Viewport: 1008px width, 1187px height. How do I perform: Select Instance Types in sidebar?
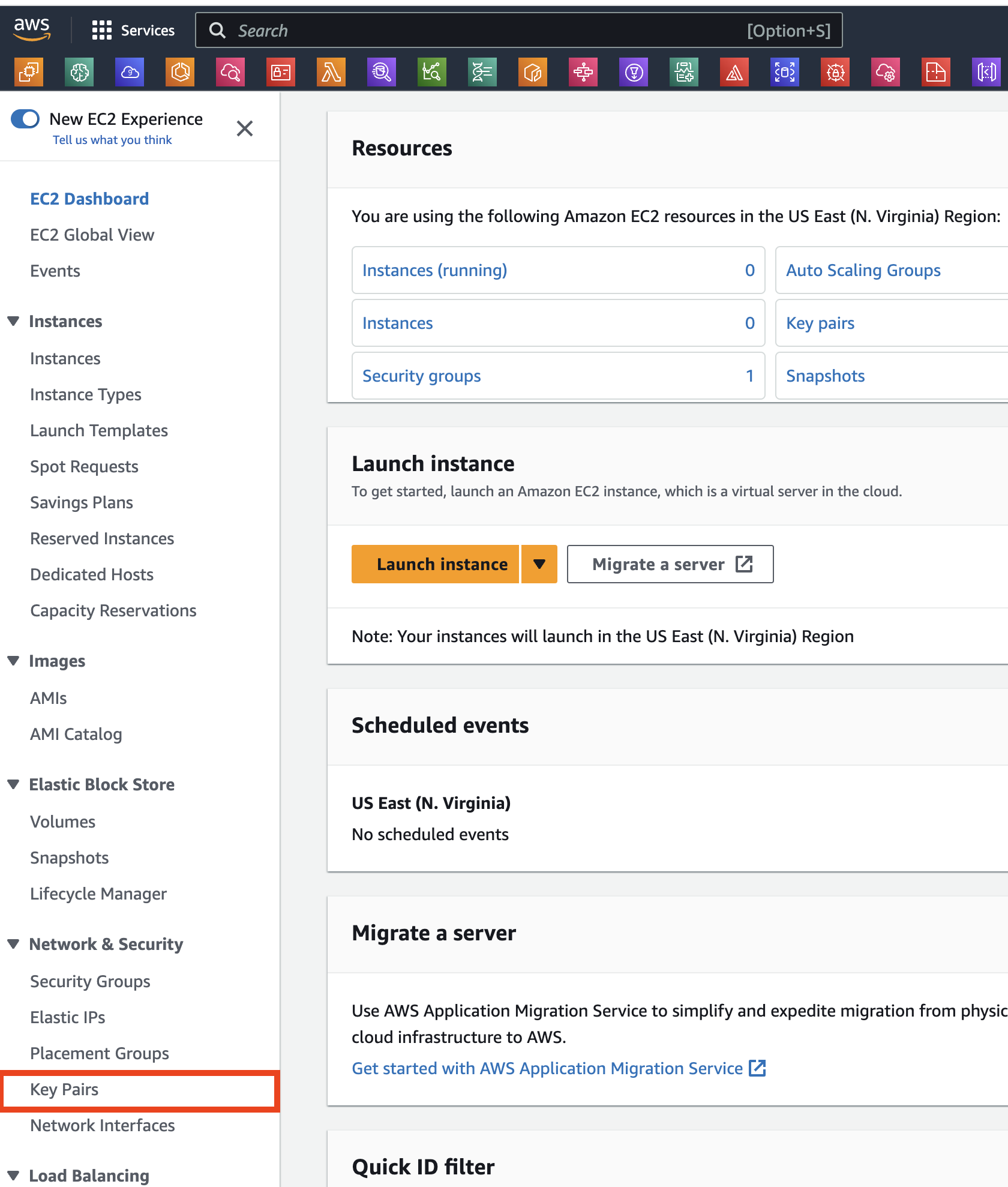point(86,394)
